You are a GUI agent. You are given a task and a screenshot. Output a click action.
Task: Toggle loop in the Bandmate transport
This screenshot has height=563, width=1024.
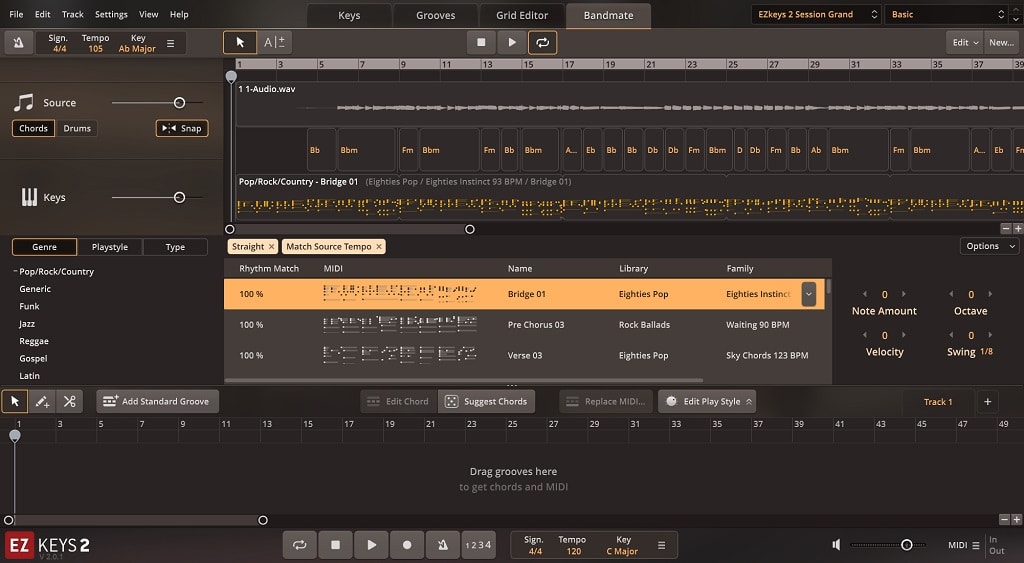543,42
